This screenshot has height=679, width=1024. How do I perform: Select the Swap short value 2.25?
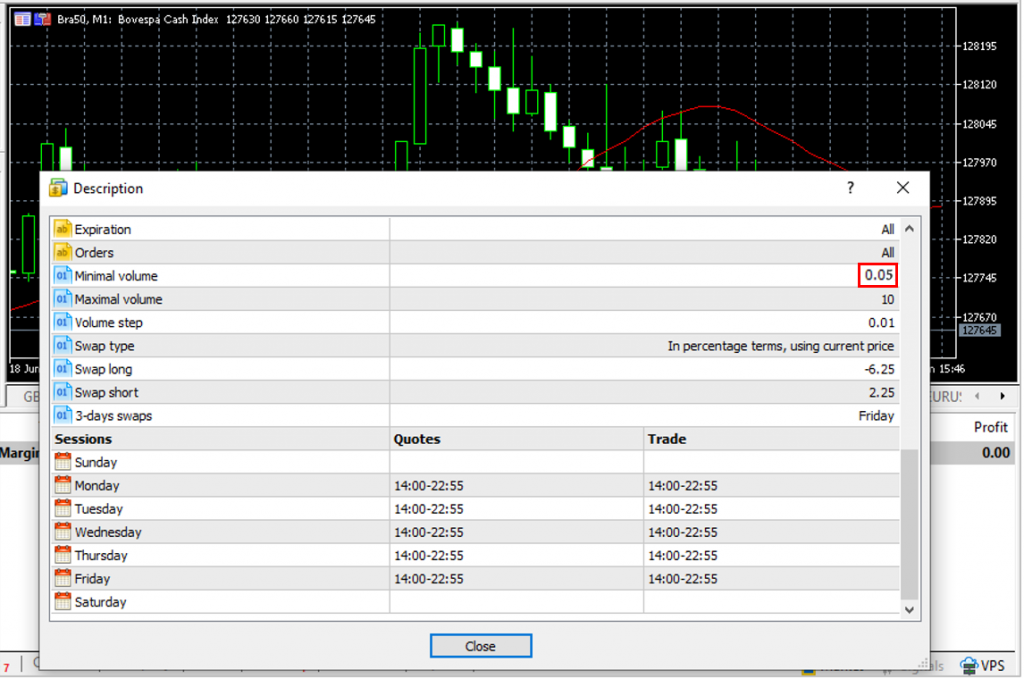(882, 392)
